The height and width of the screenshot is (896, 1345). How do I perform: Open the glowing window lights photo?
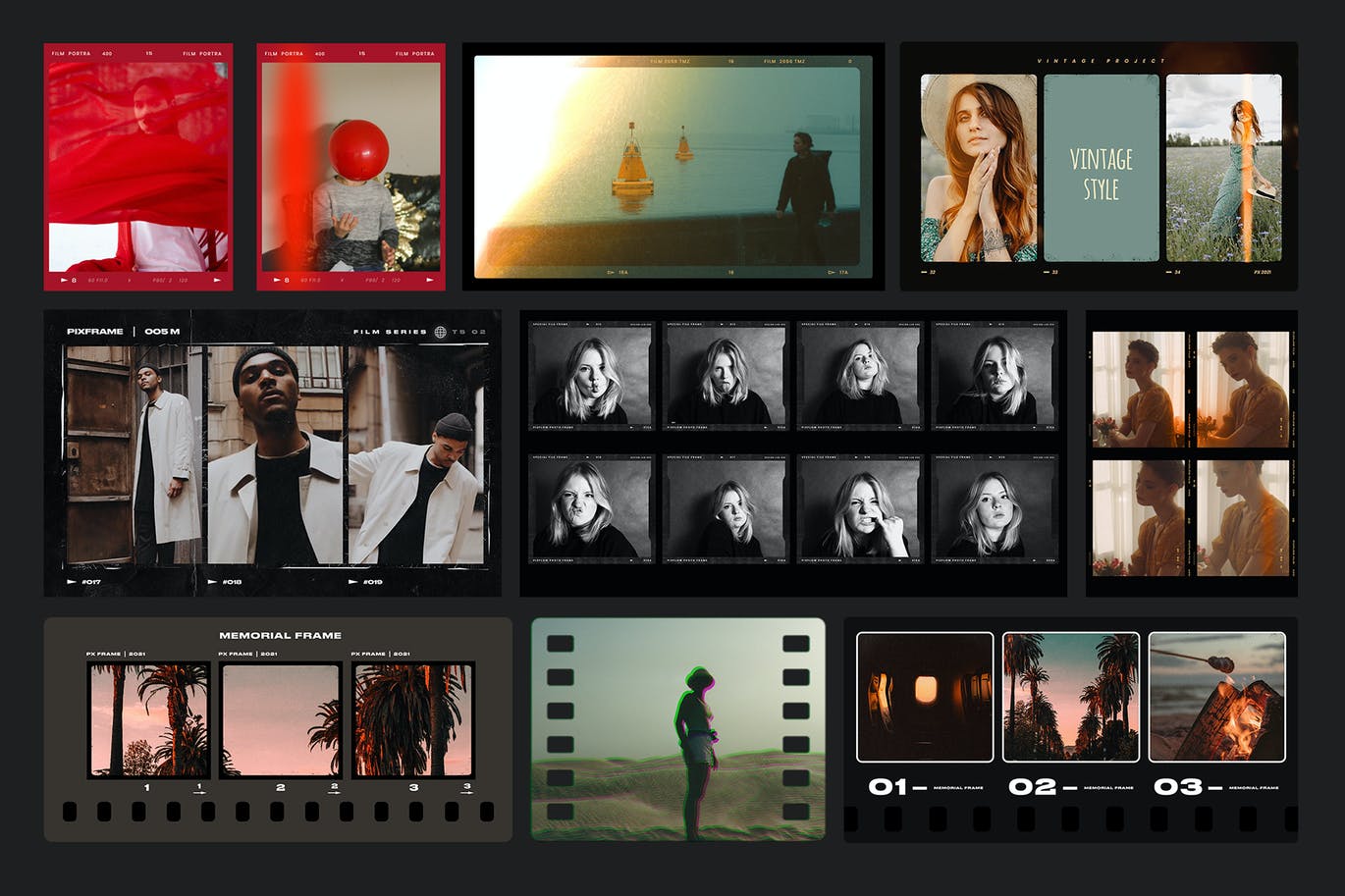(x=925, y=697)
